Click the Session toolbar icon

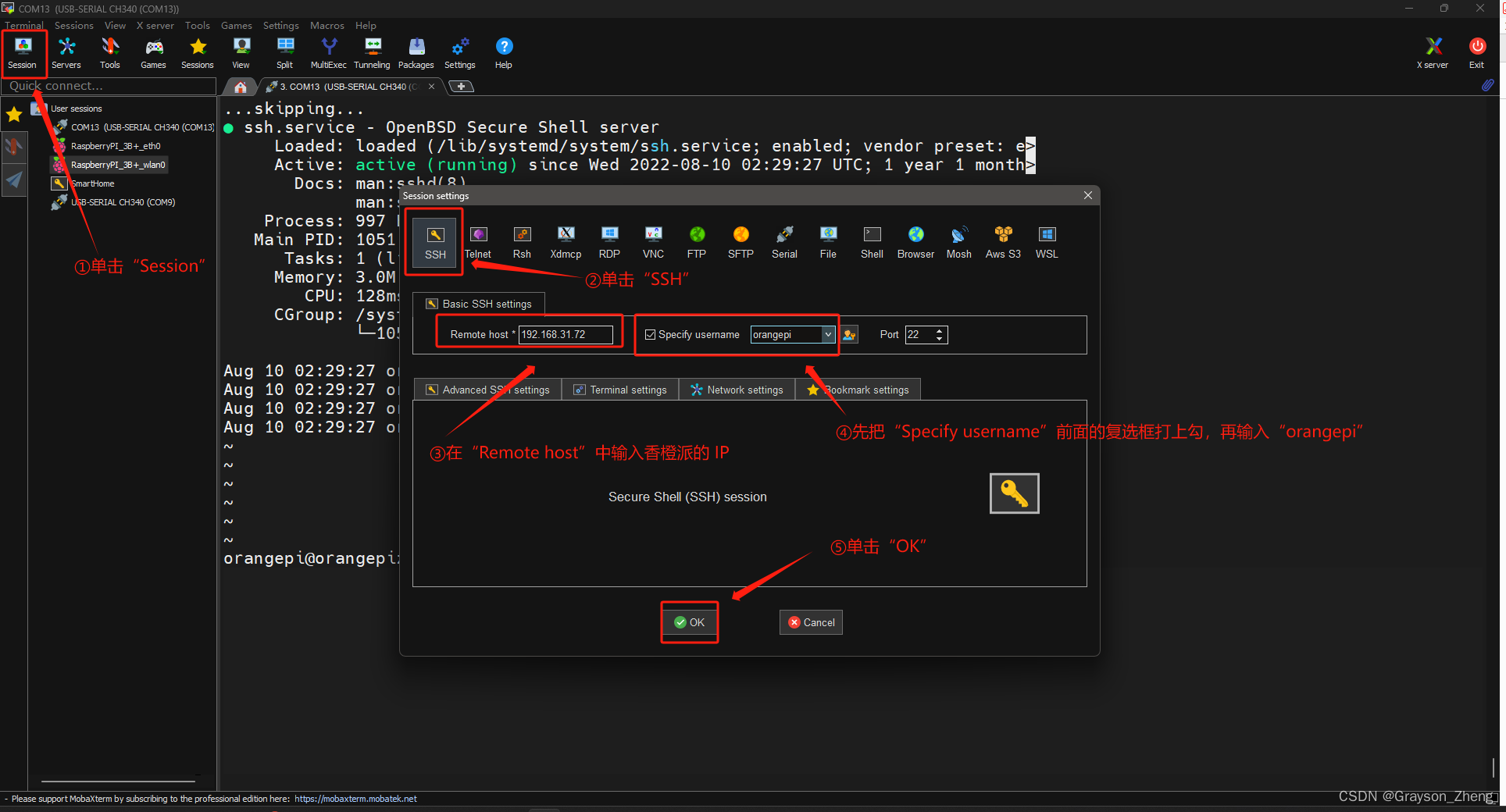click(x=23, y=53)
